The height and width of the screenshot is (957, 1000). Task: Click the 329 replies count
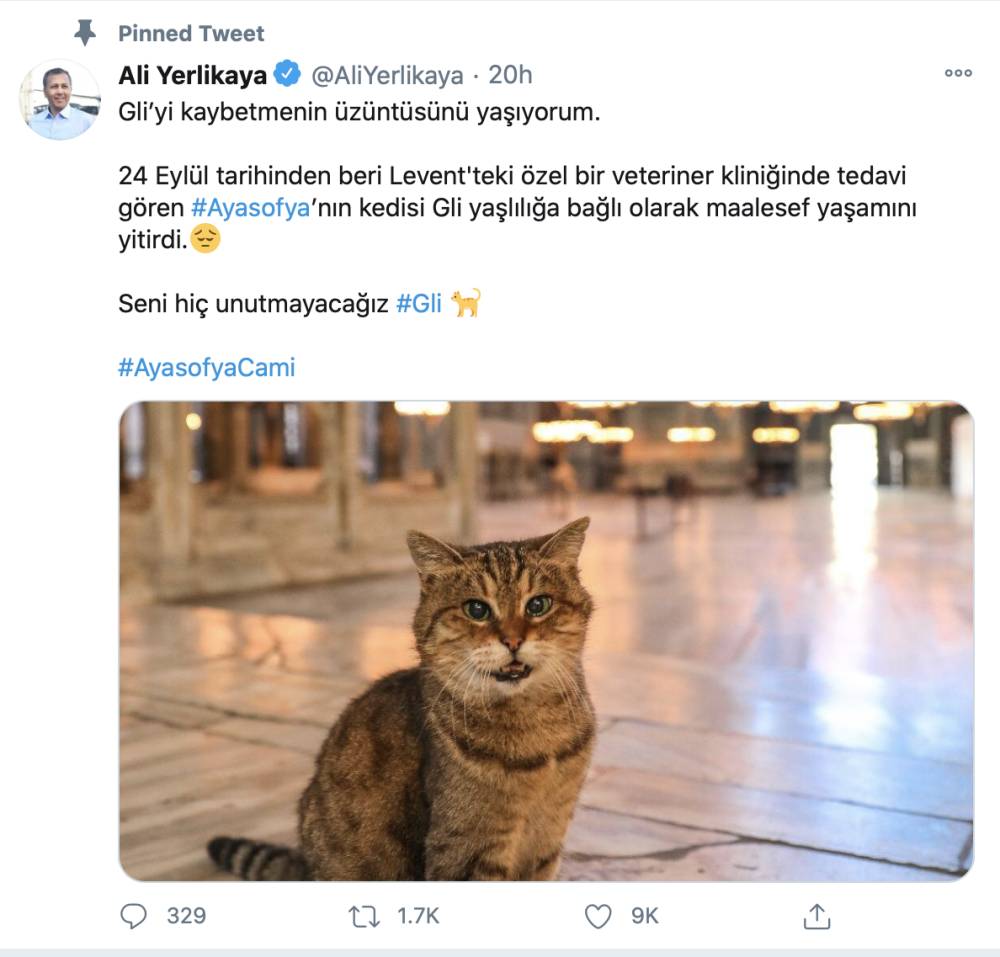click(x=186, y=916)
